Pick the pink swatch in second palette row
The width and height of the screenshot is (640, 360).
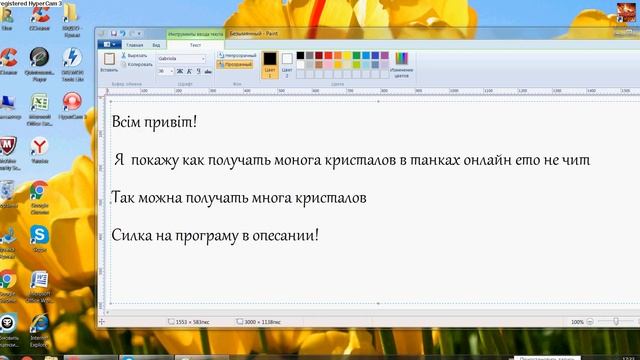click(328, 64)
